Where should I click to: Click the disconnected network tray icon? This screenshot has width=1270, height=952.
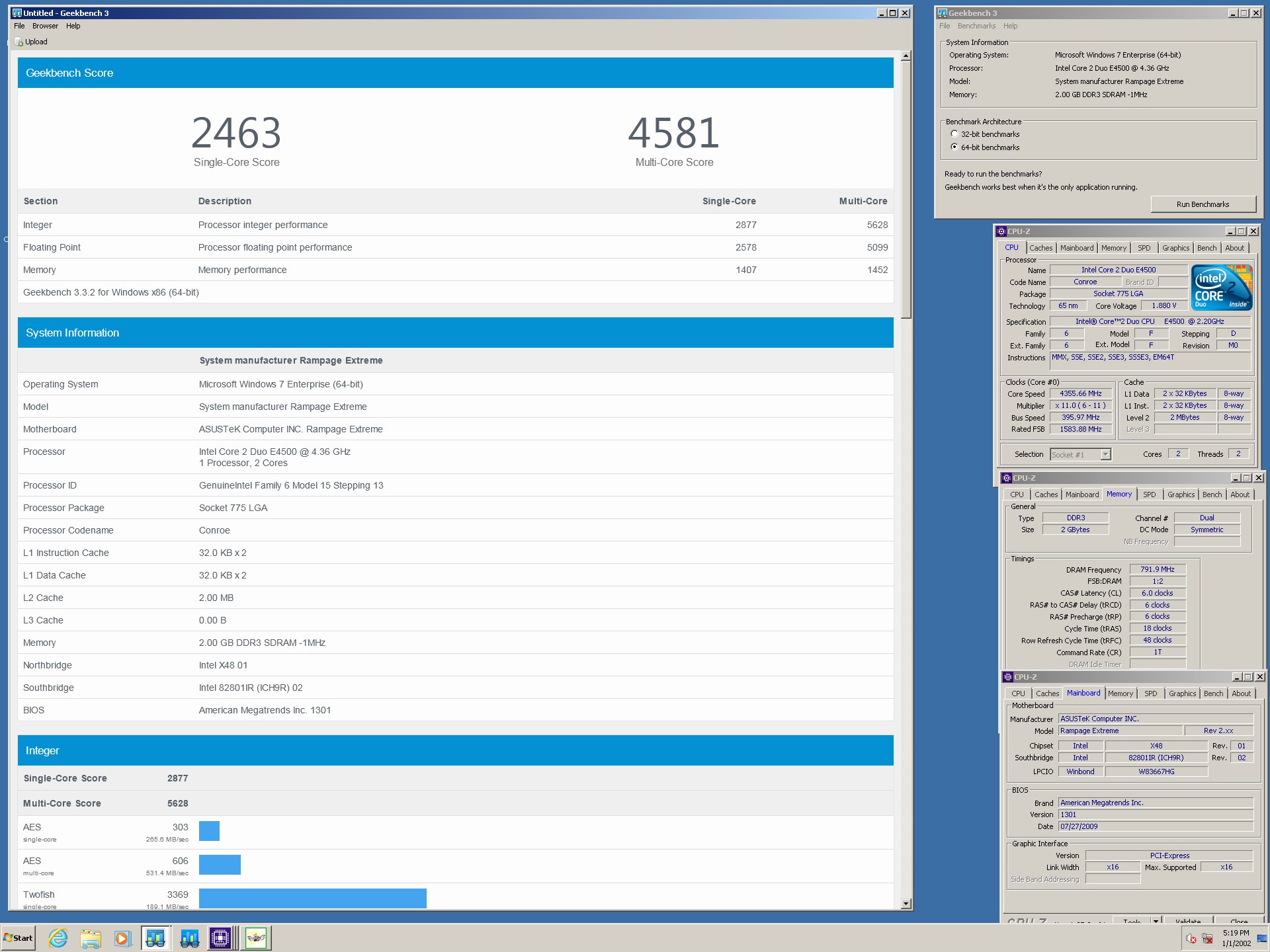(x=1207, y=938)
